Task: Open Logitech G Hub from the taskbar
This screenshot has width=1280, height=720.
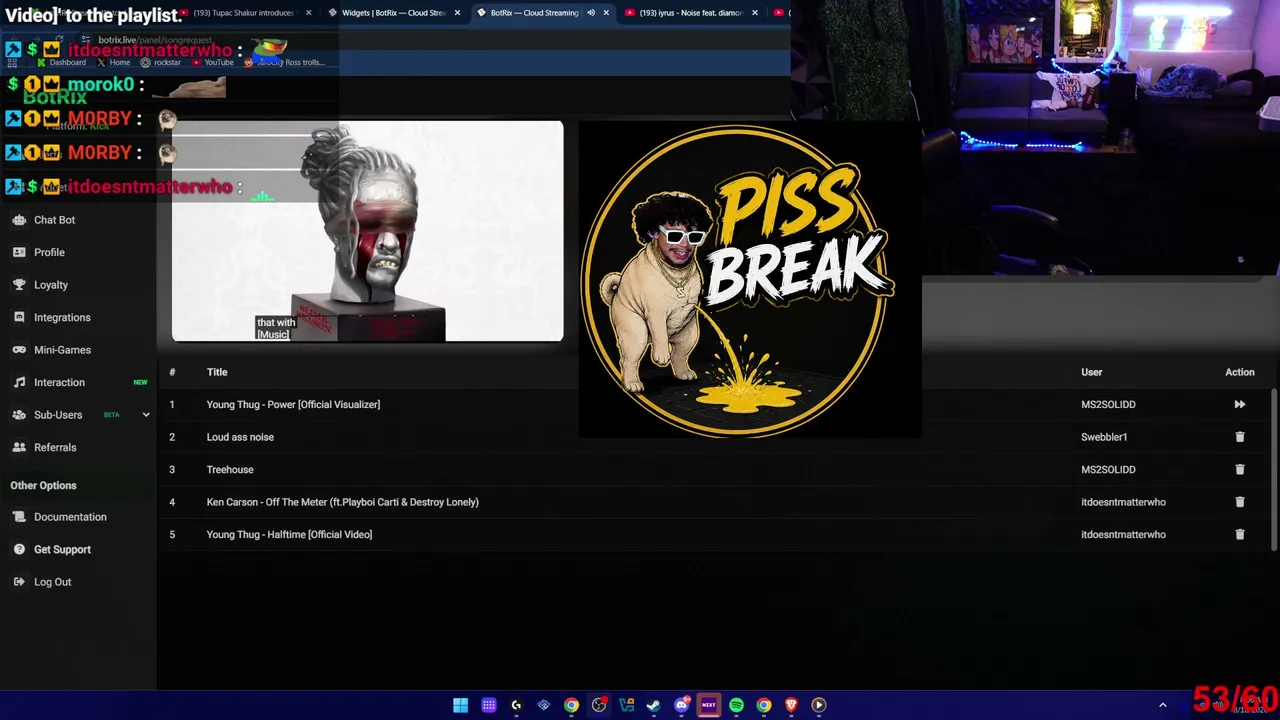Action: click(x=516, y=705)
